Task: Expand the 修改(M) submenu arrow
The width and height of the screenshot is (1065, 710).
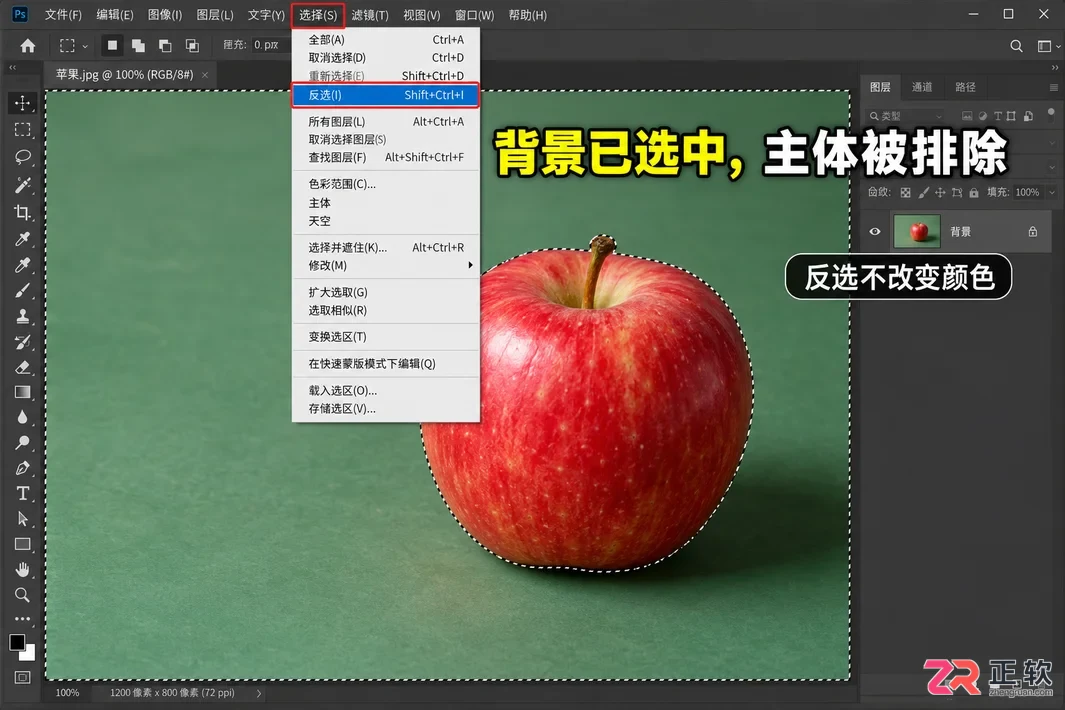Action: (470, 265)
